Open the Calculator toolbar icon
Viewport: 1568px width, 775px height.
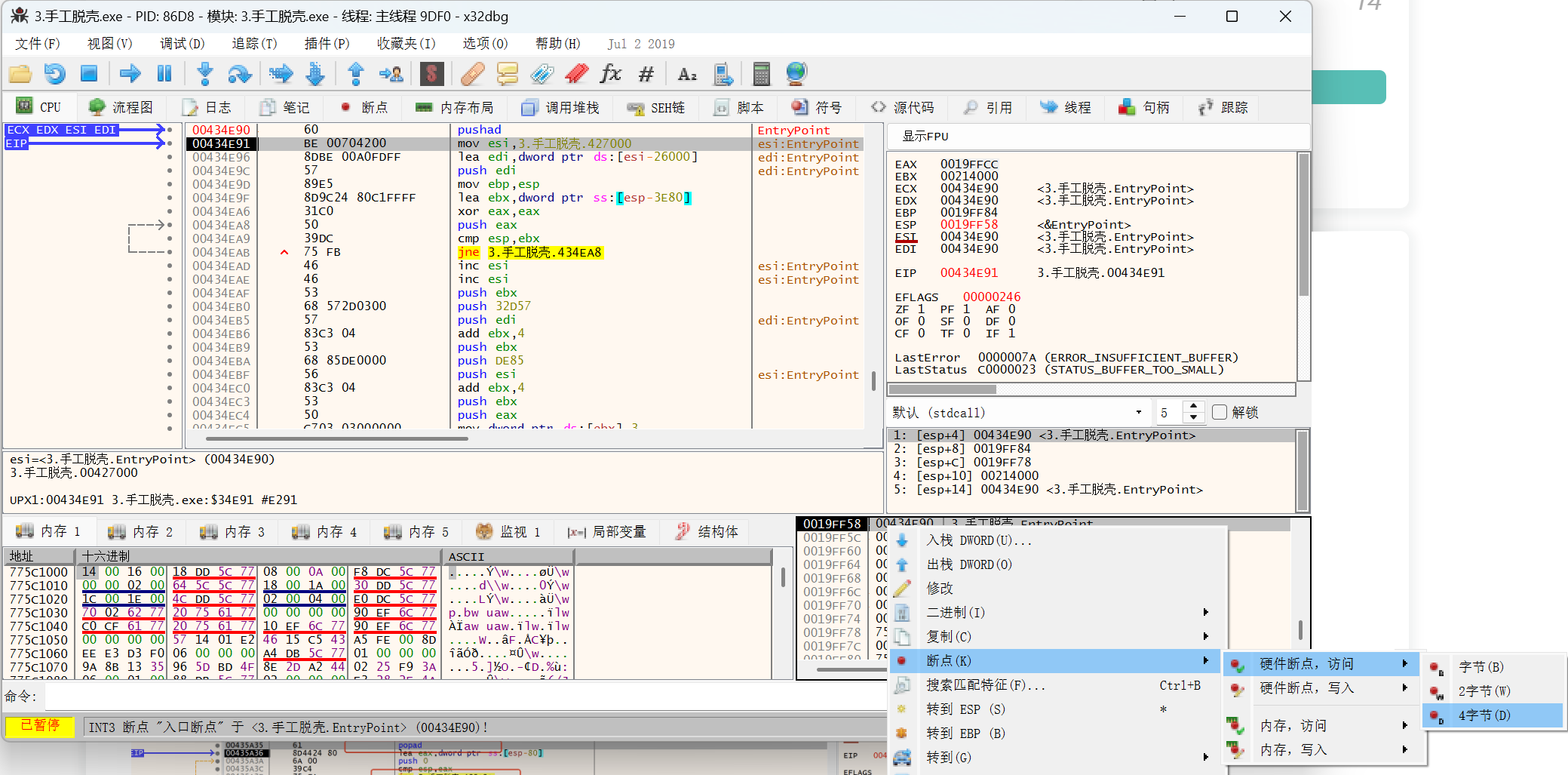pos(762,74)
